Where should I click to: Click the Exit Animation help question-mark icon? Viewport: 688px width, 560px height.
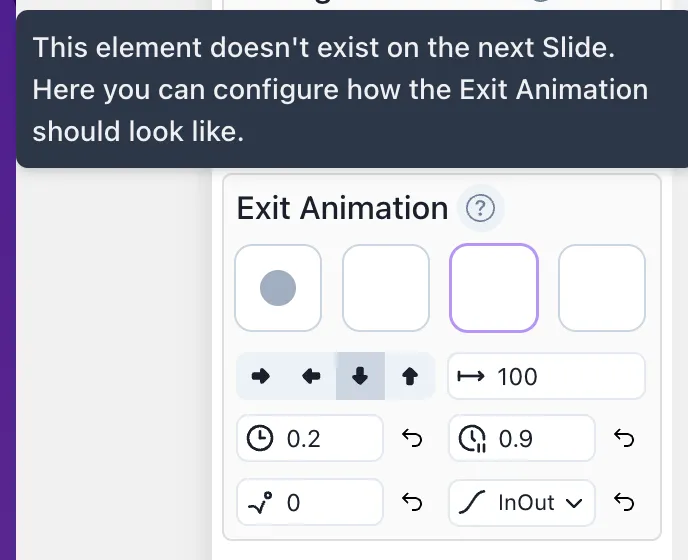(x=480, y=208)
